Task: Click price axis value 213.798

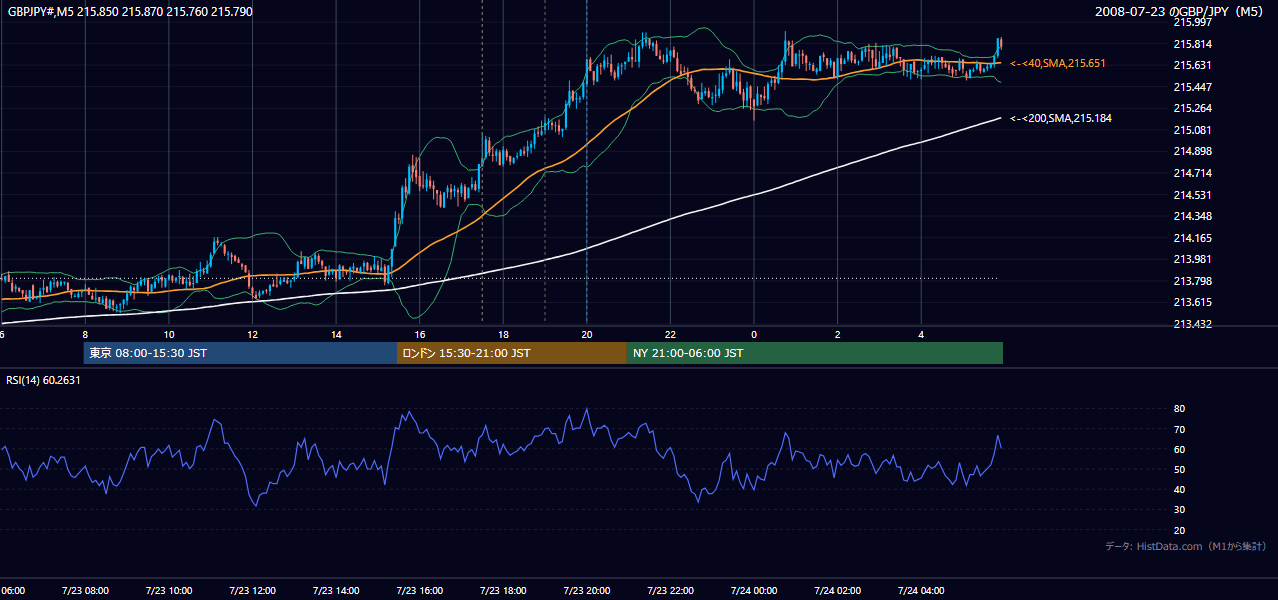Action: pos(1192,281)
